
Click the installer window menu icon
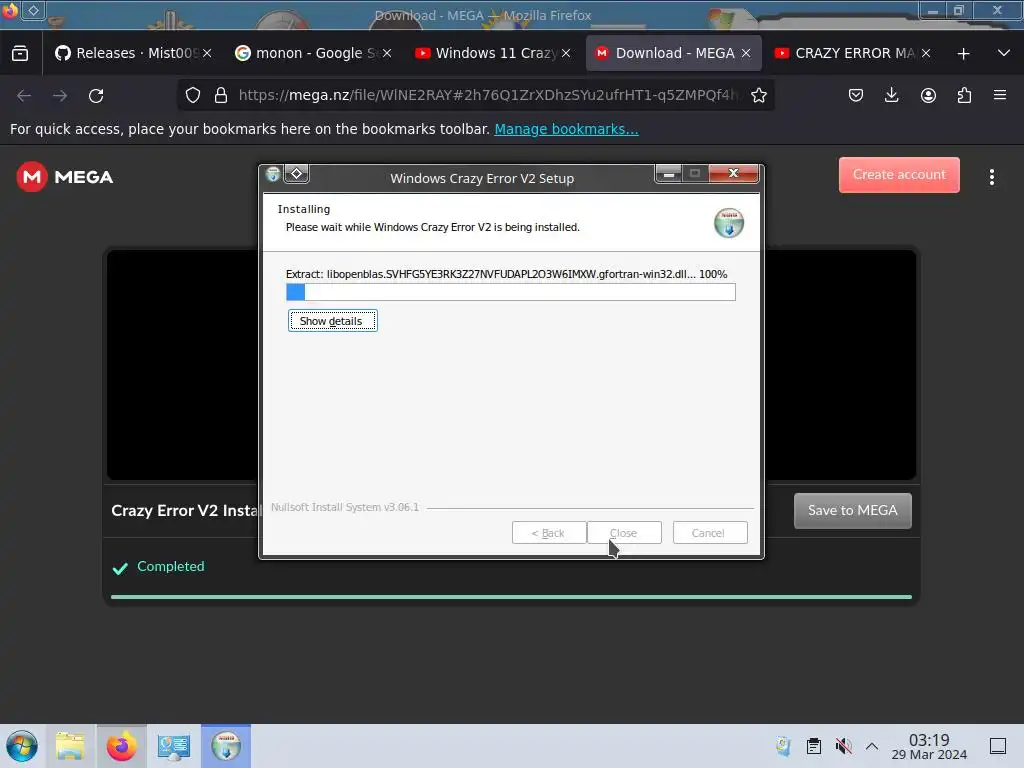point(273,174)
